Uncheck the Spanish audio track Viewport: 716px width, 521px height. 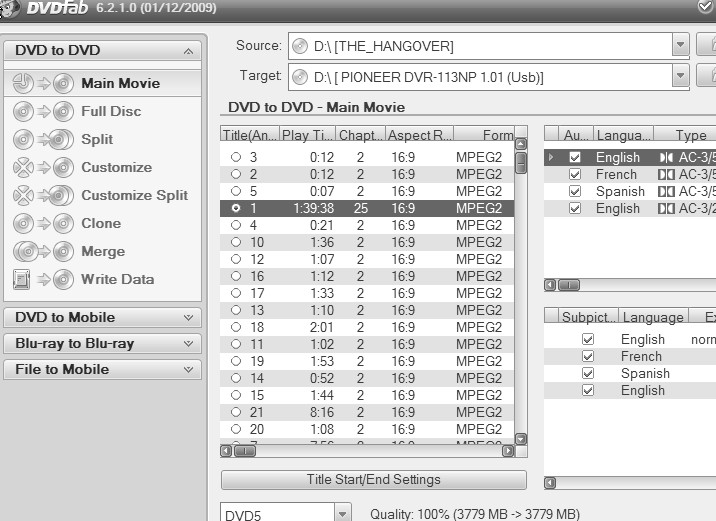575,191
